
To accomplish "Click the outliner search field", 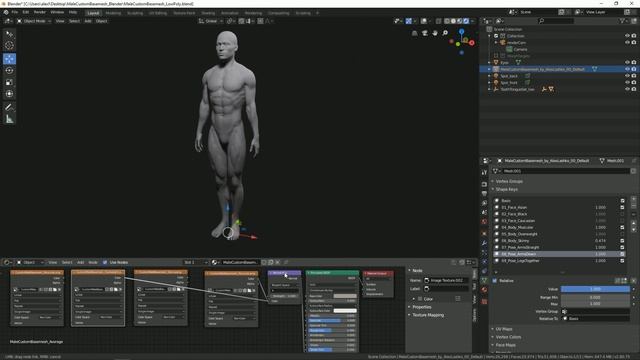I will point(557,21).
